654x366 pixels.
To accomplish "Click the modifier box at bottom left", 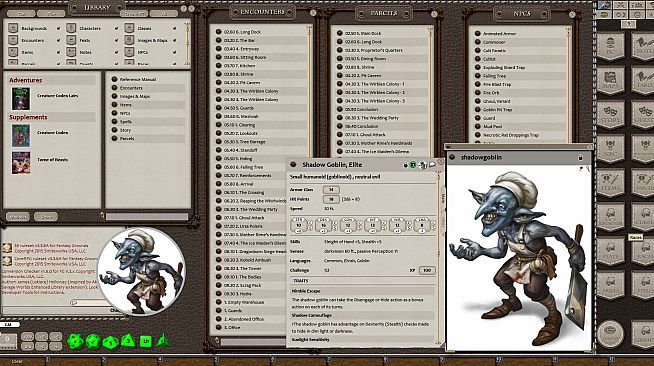I will (x=8, y=341).
